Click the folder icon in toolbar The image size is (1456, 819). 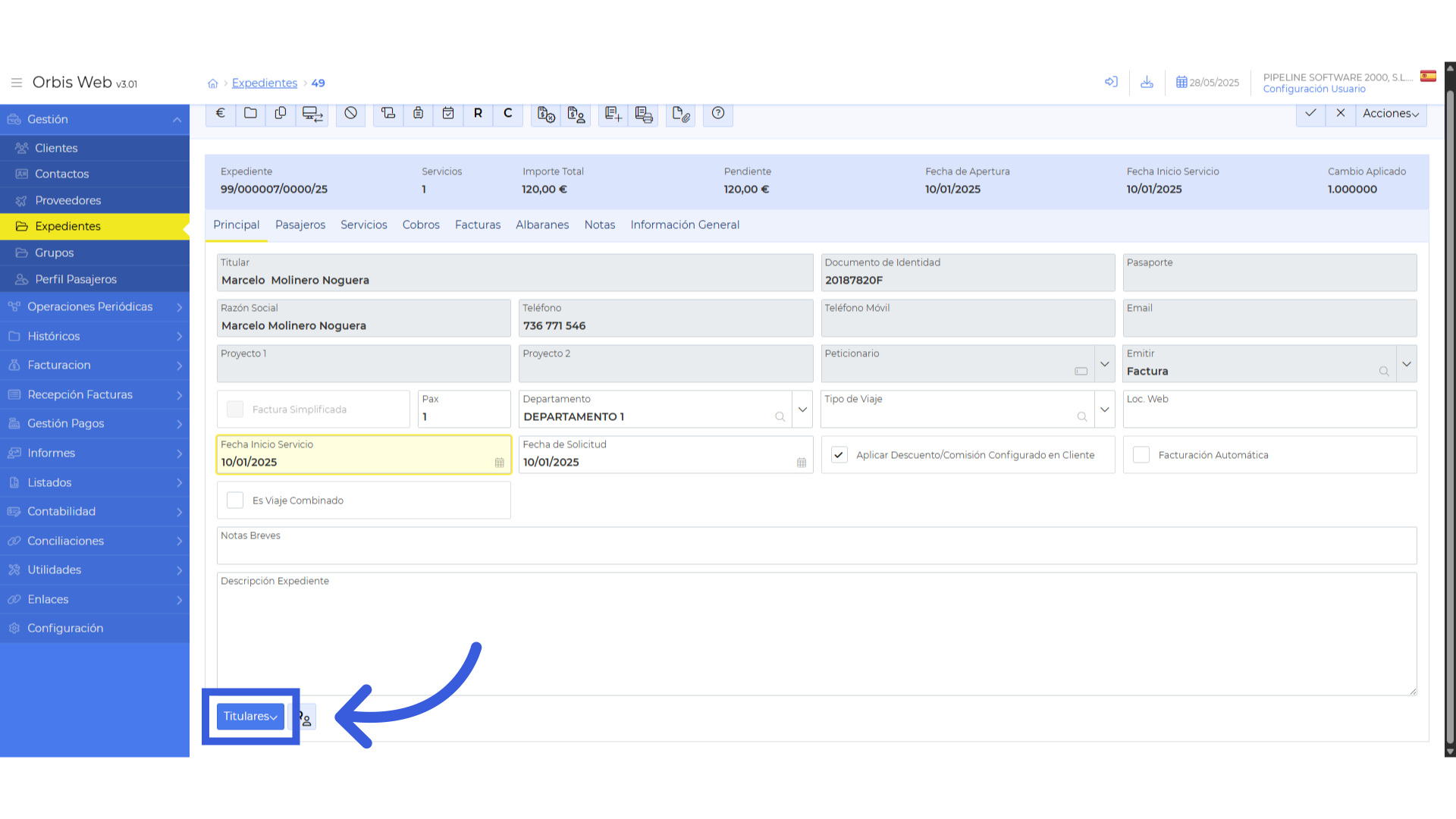250,114
